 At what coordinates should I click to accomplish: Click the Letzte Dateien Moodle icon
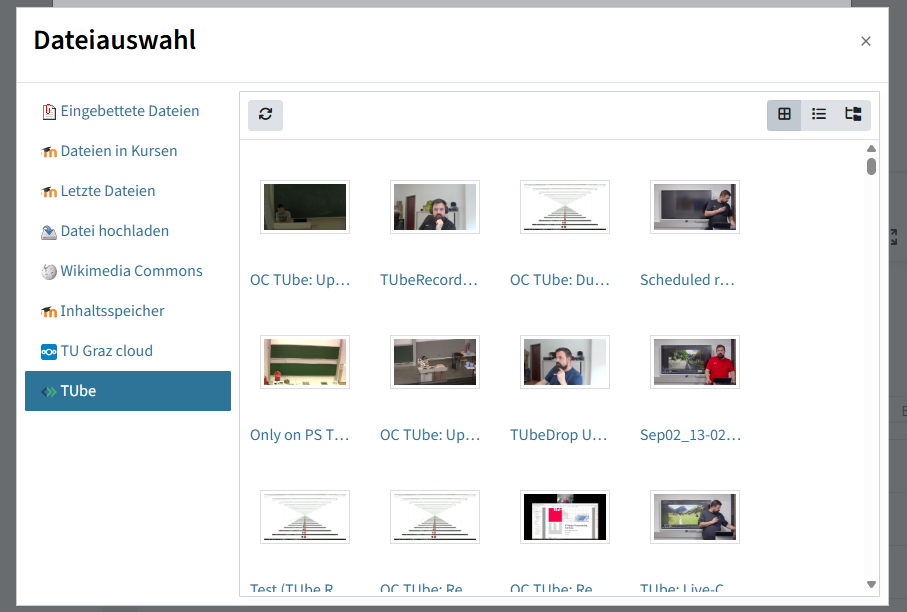pyautogui.click(x=49, y=192)
